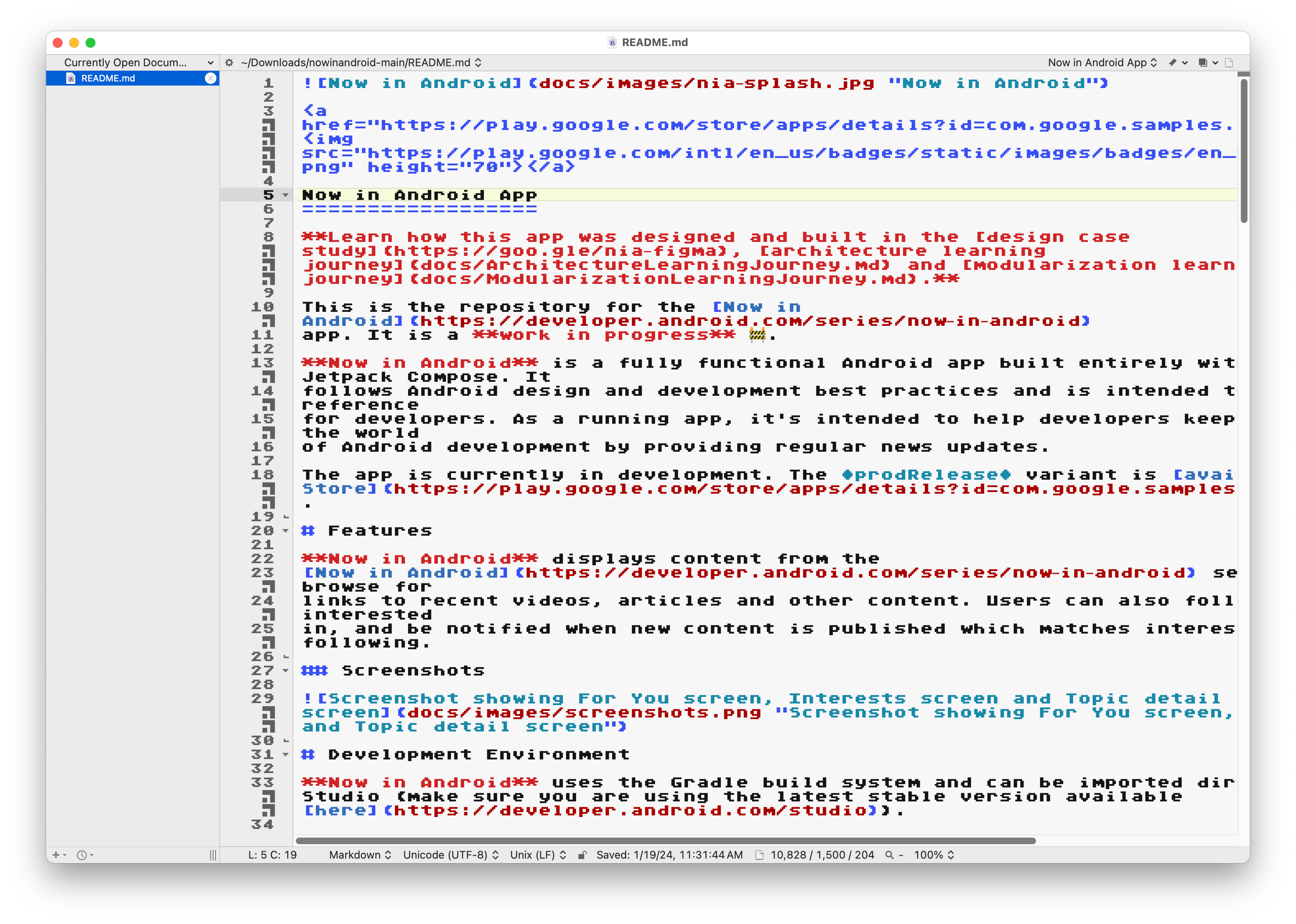Click the document statistics icon in status bar
Viewport: 1296px width, 924px height.
[x=759, y=854]
